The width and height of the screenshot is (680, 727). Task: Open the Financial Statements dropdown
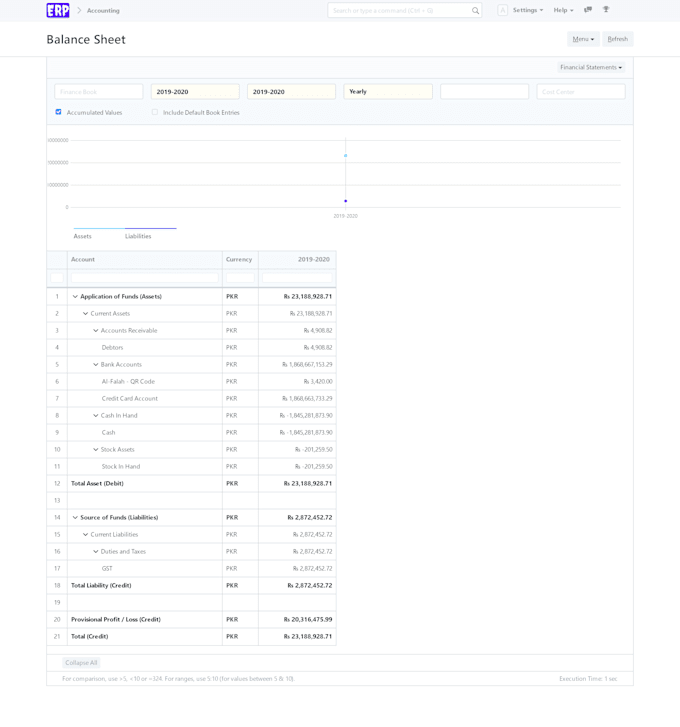pyautogui.click(x=591, y=67)
